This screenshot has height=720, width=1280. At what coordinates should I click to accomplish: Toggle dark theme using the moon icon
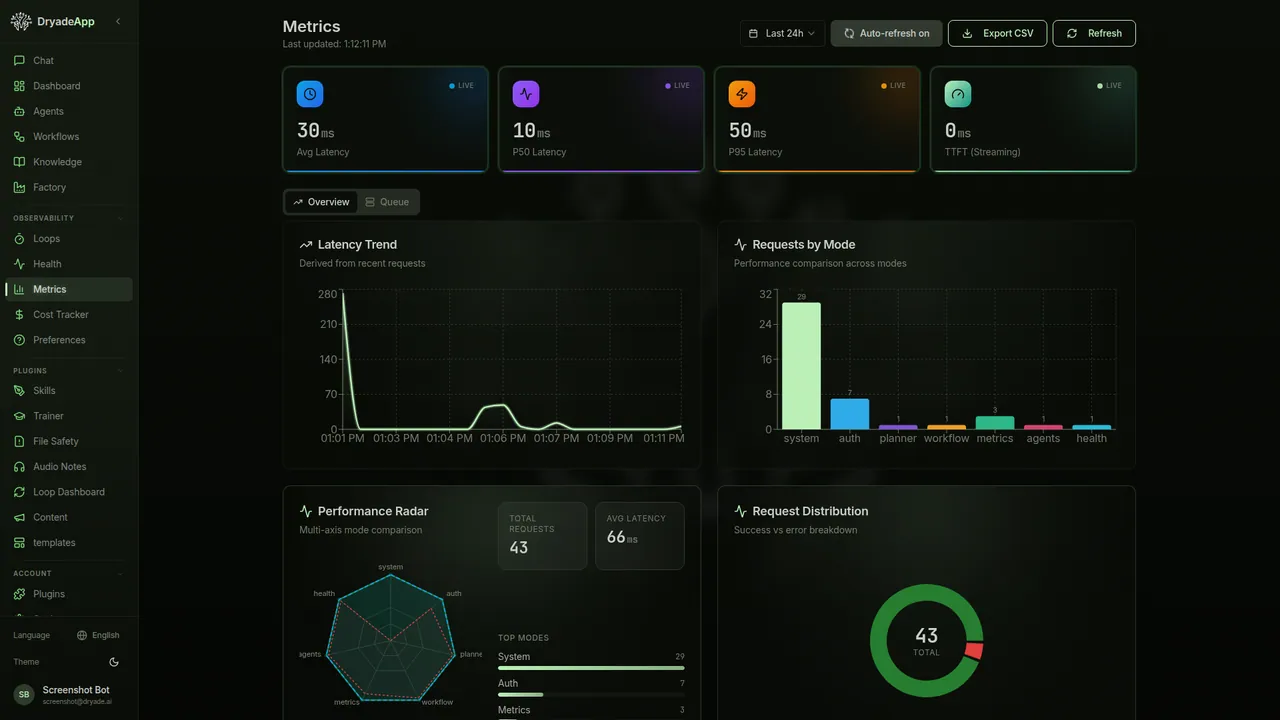(113, 661)
